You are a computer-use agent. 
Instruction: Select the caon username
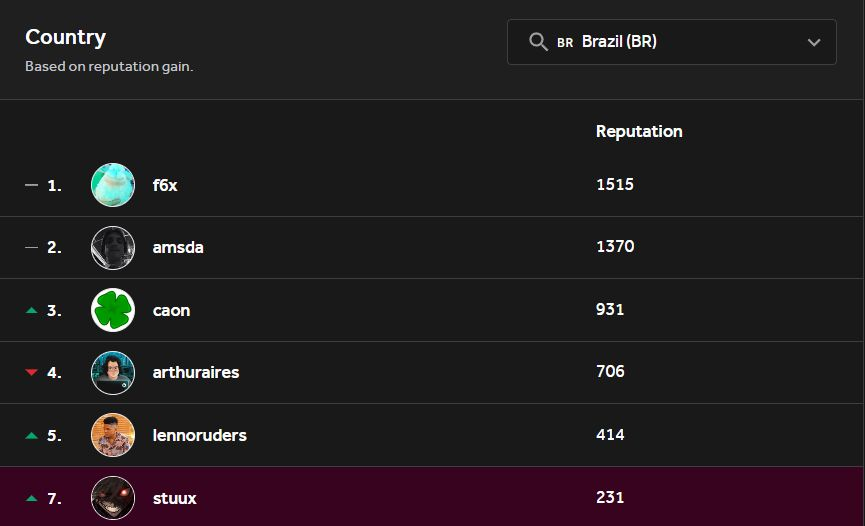171,310
